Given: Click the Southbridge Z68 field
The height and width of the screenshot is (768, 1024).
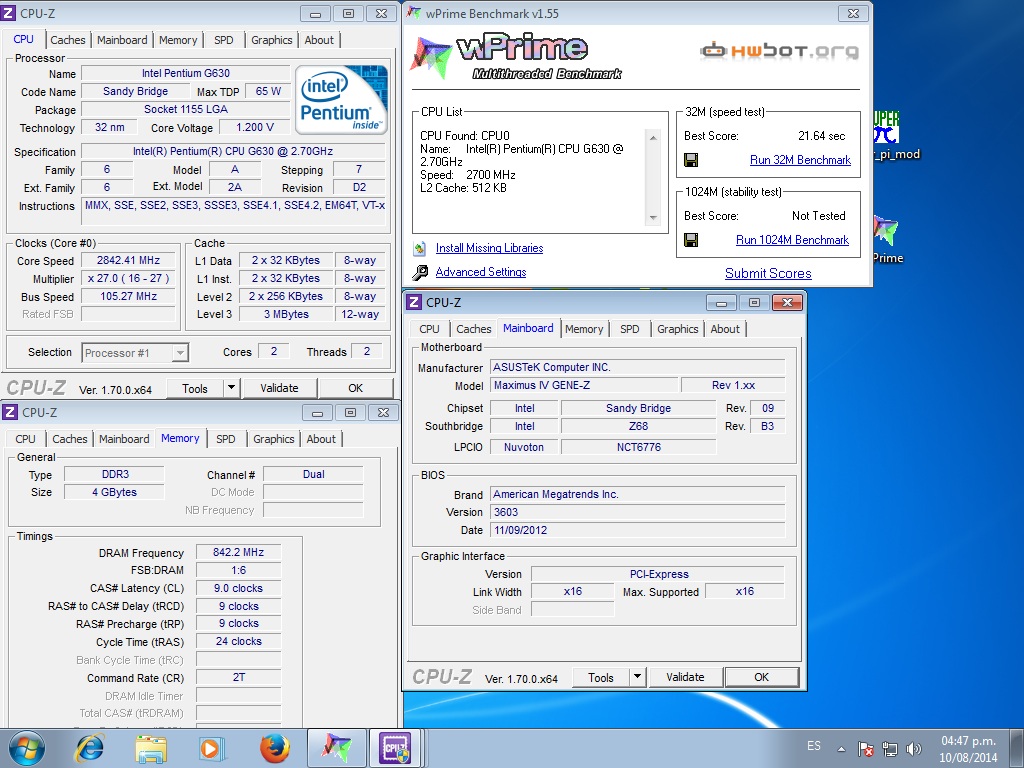Looking at the screenshot, I should 638,426.
